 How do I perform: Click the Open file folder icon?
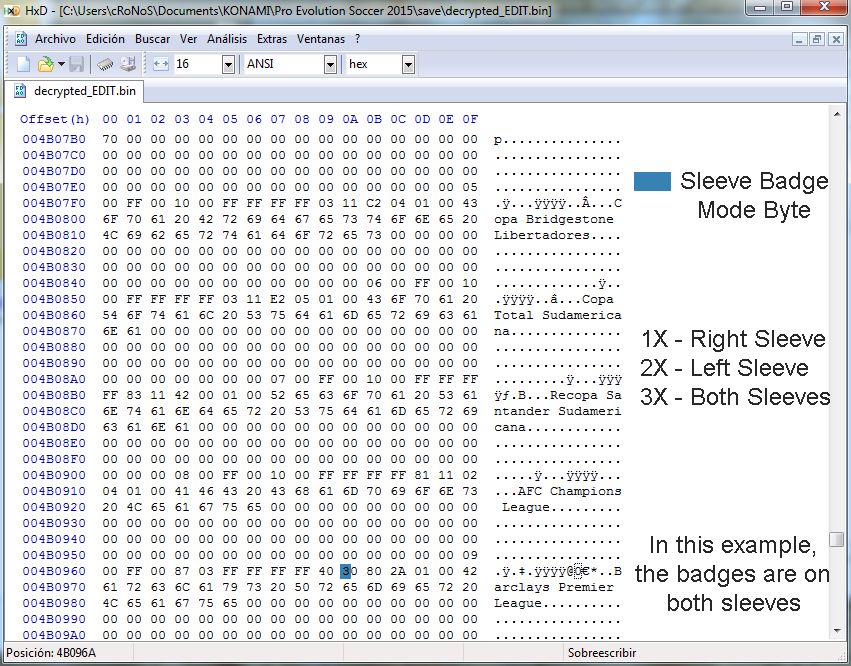pos(44,64)
